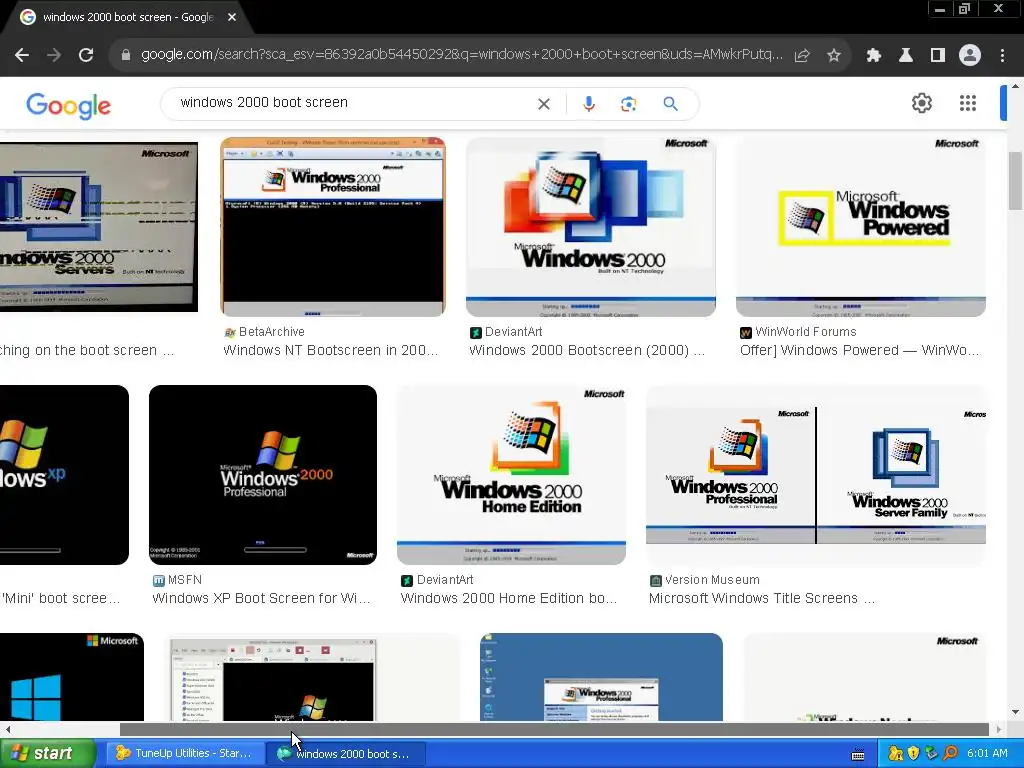This screenshot has width=1024, height=768.
Task: Open the MSFN black Windows 2000 Professional thumbnail
Action: pyautogui.click(x=263, y=475)
